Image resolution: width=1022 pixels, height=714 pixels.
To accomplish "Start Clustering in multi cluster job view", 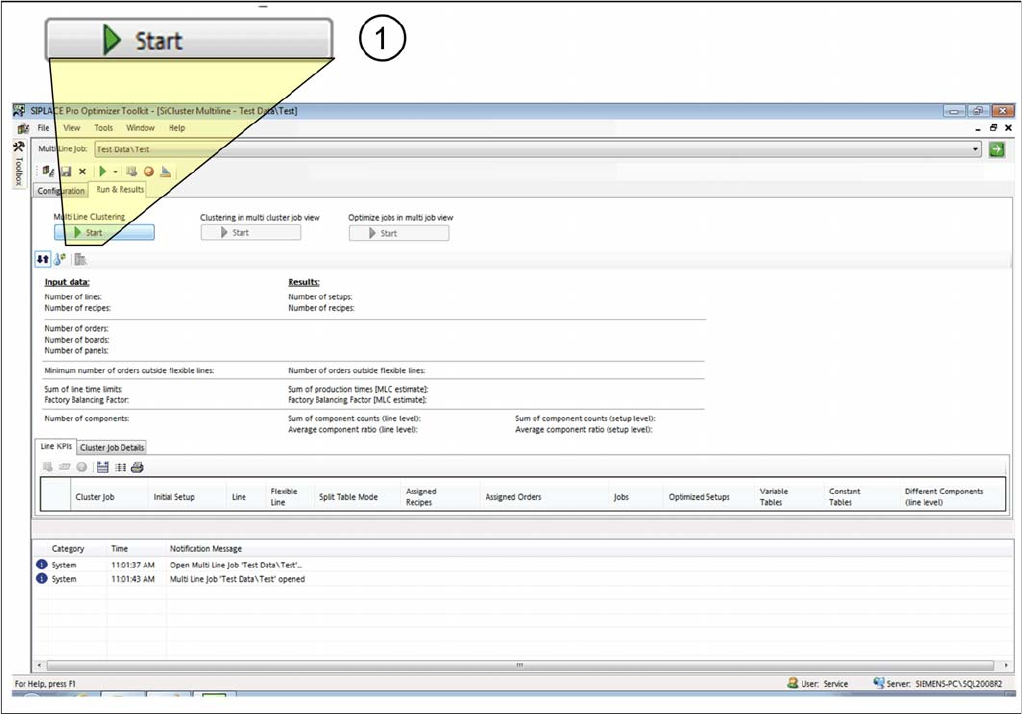I will click(251, 232).
